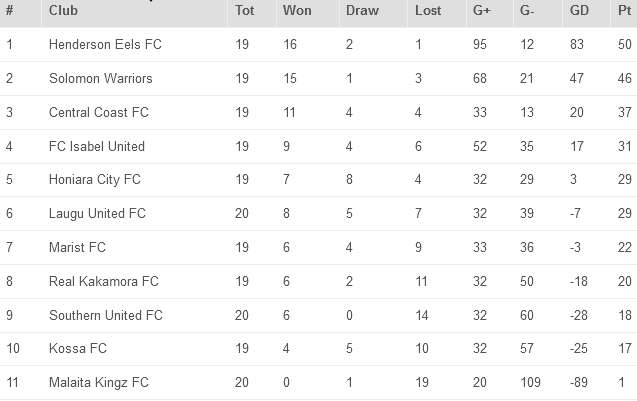Image resolution: width=637 pixels, height=401 pixels.
Task: Click the Henderson Eels FC club name
Action: click(x=105, y=45)
